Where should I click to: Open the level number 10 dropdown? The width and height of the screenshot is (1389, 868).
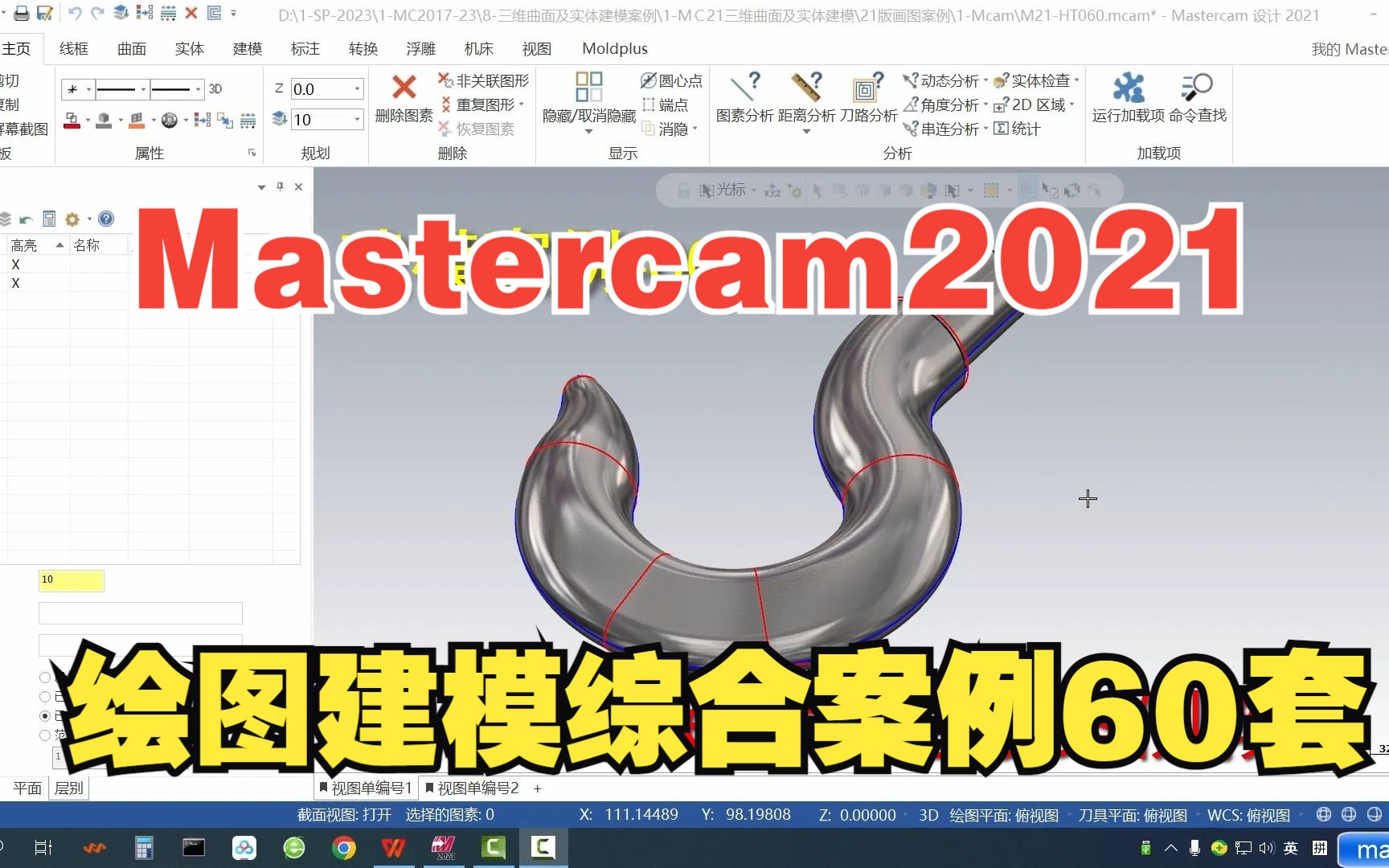(x=357, y=120)
